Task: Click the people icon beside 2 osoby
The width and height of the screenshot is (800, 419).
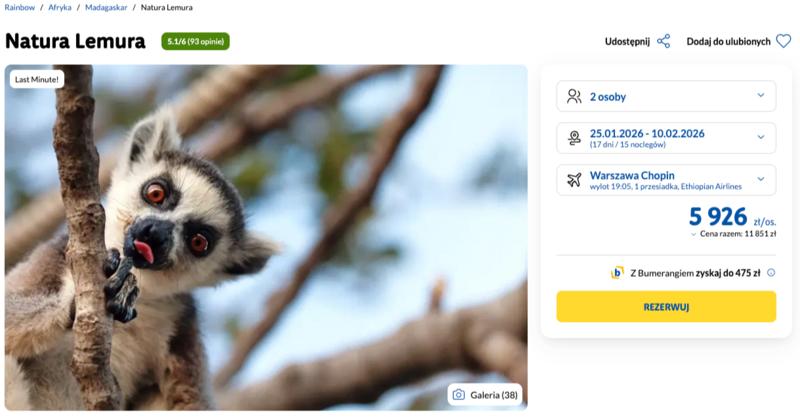Action: tap(574, 96)
